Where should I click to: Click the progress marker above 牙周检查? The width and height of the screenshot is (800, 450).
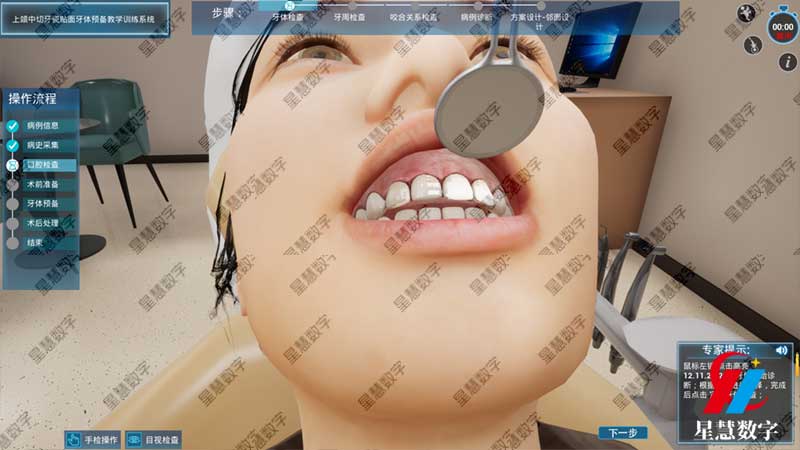pyautogui.click(x=352, y=6)
